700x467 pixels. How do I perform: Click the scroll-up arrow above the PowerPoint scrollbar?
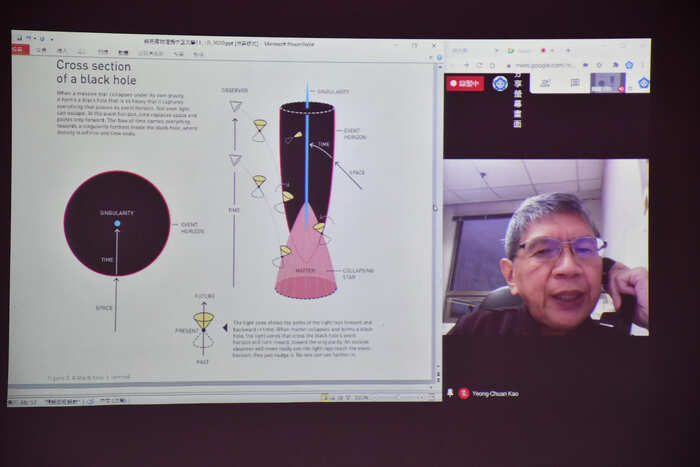439,67
